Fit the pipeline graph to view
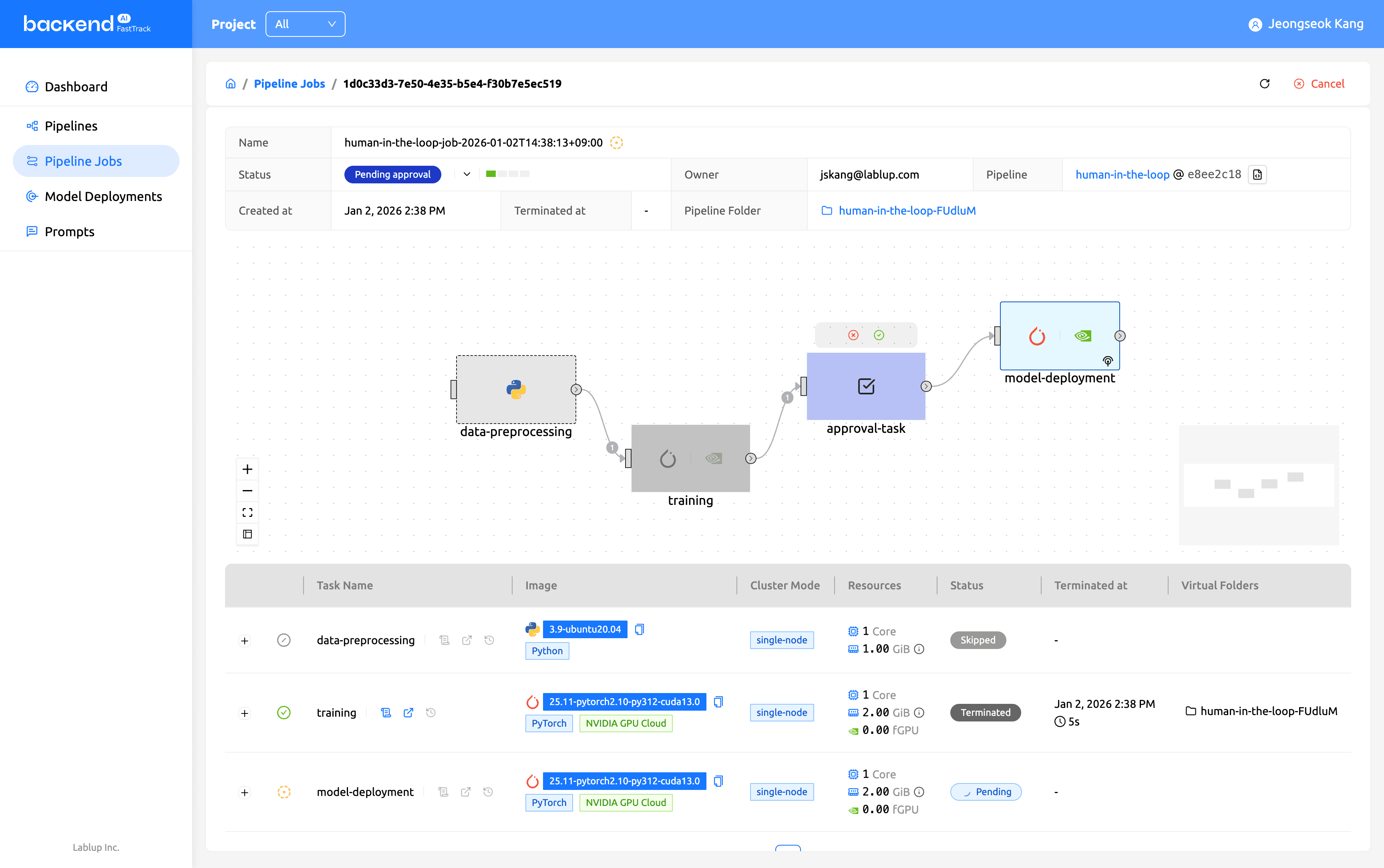 247,512
